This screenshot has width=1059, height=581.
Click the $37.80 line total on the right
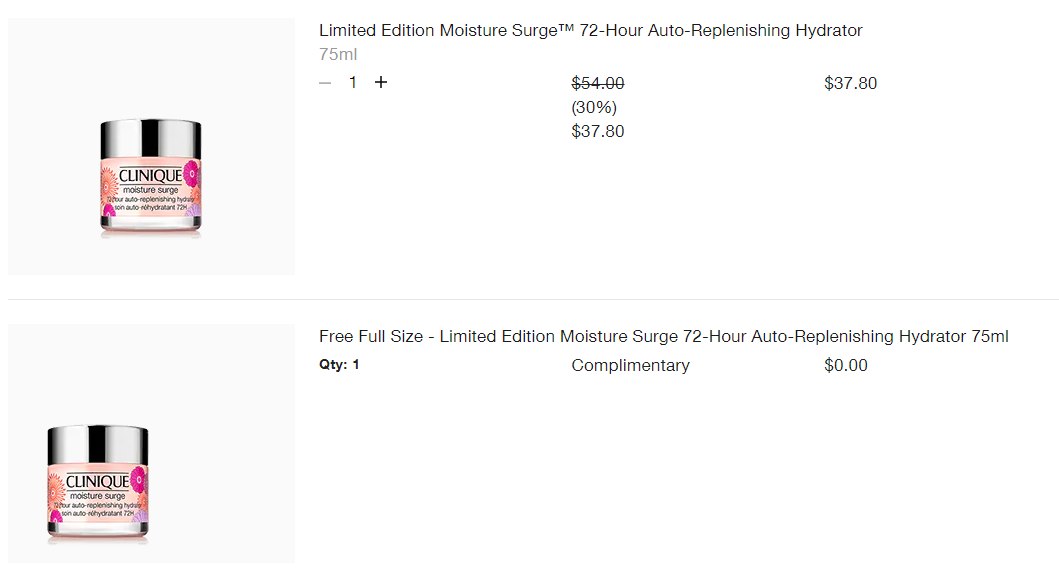(850, 83)
